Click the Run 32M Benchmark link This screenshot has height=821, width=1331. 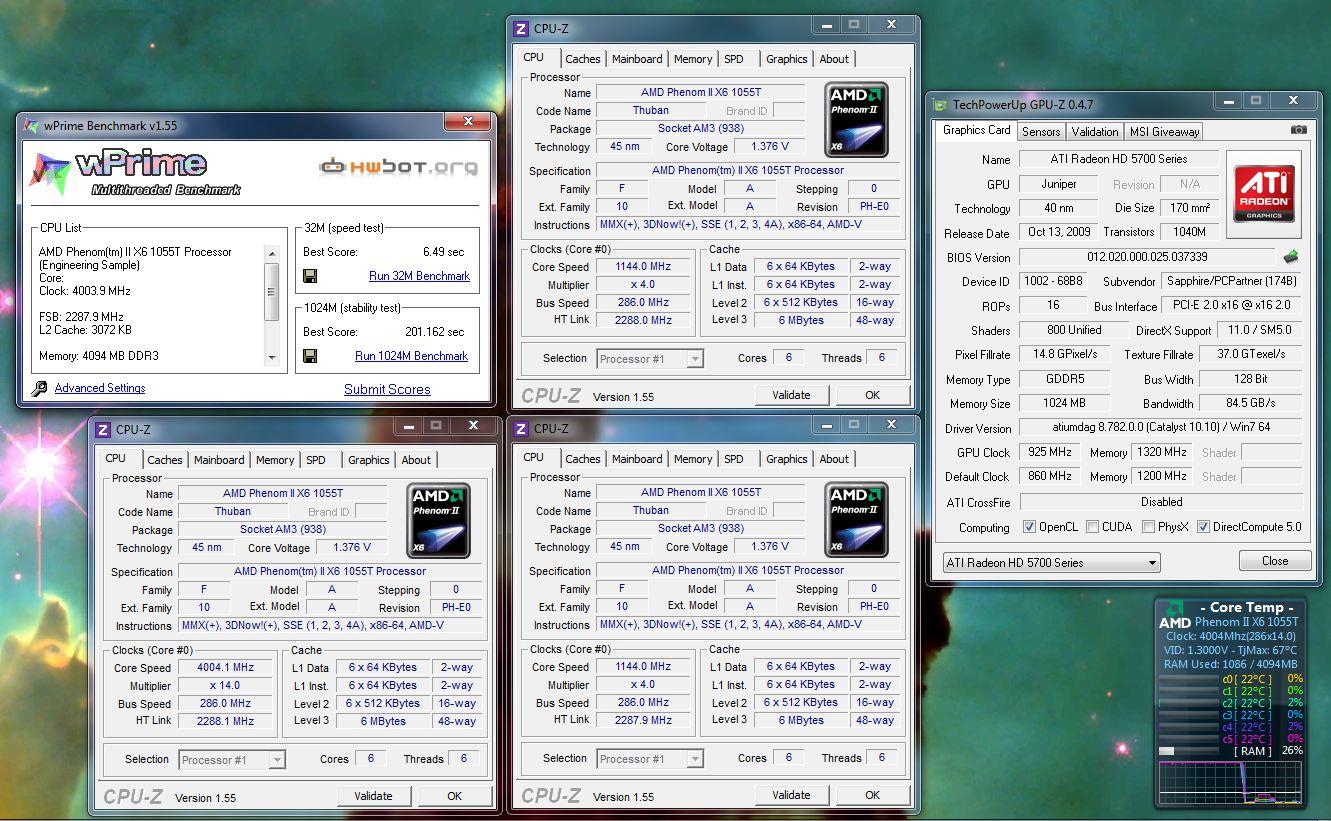point(419,276)
